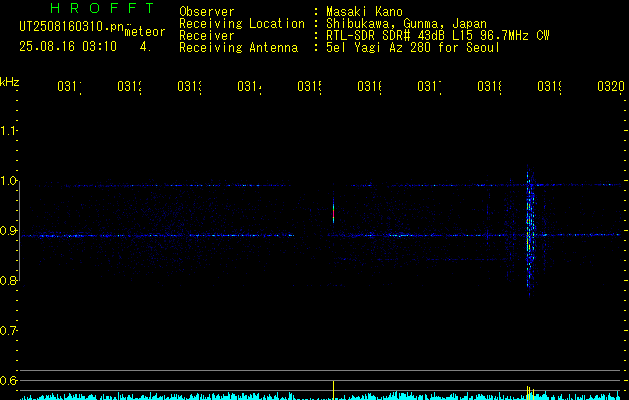Click the 0318 time marker
This screenshot has width=629, height=400.
489,86
